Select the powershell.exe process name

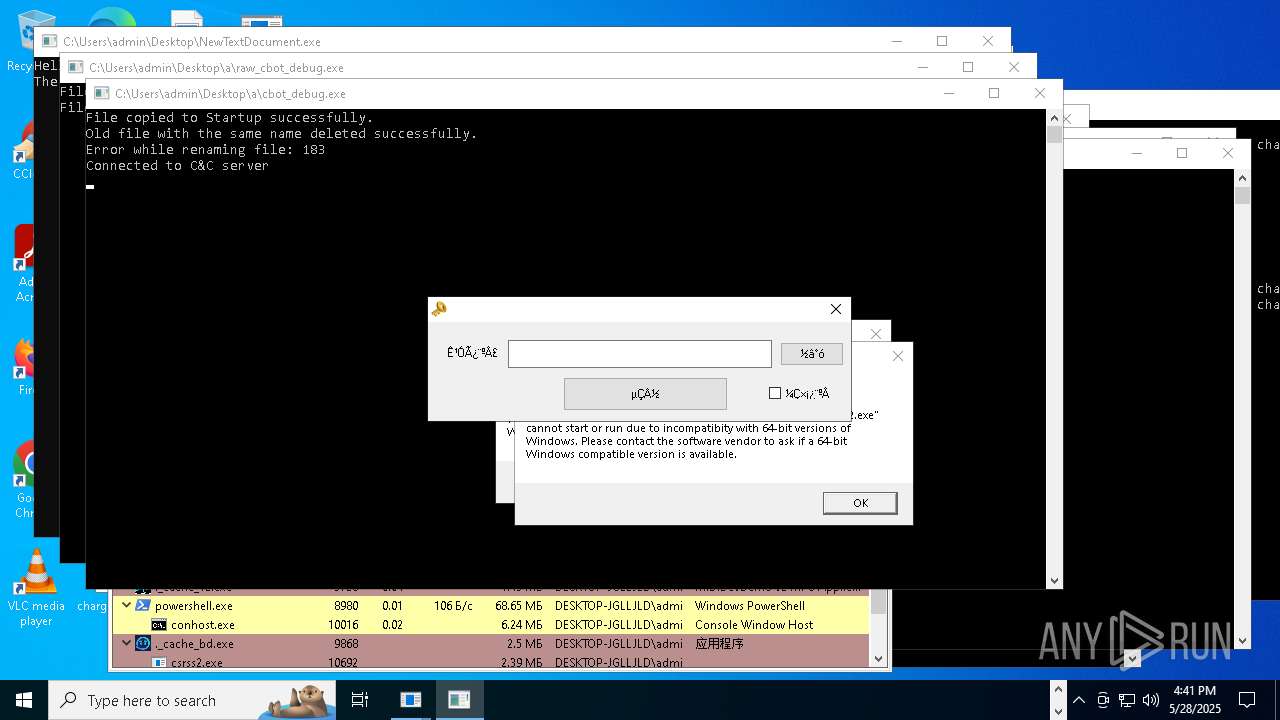[x=193, y=605]
